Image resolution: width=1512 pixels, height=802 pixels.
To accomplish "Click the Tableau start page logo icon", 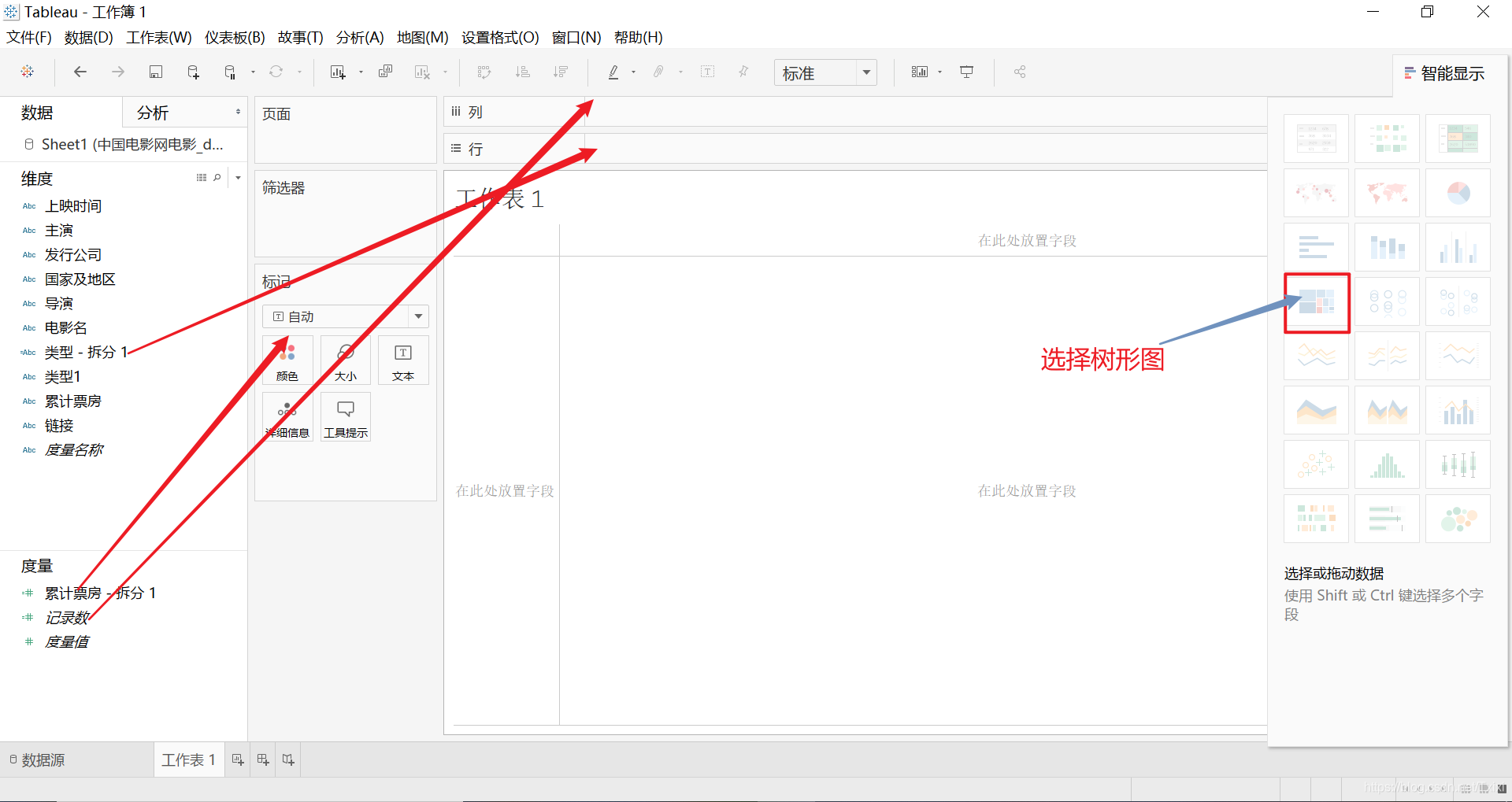I will (x=28, y=72).
